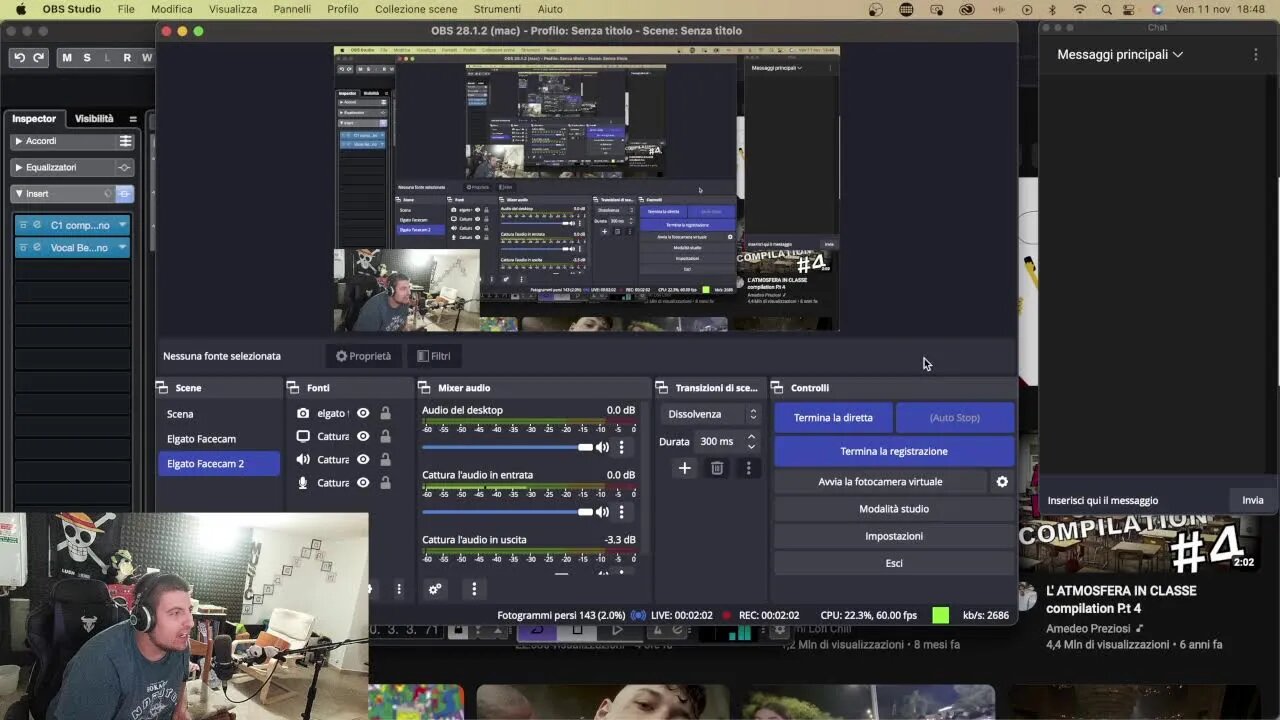1280x720 pixels.
Task: Collapse the Insert section
Action: [x=18, y=193]
